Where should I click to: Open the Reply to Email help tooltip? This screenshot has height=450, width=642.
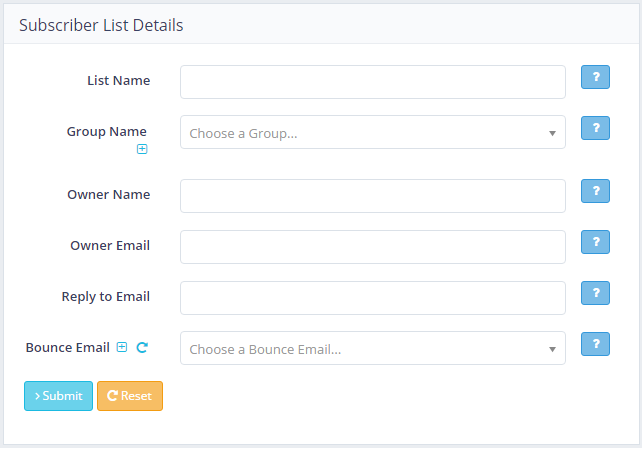(x=595, y=293)
